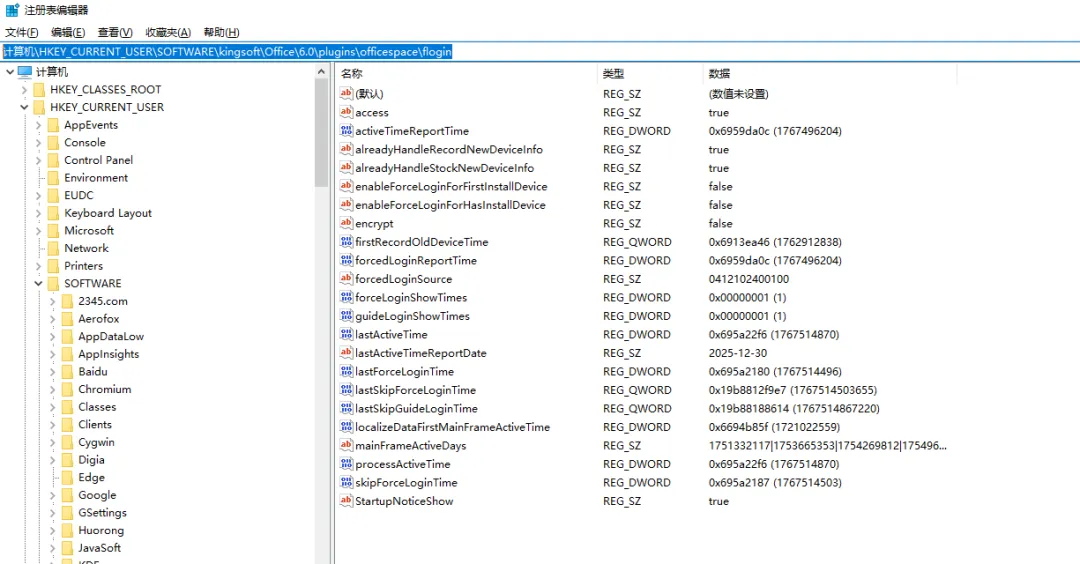The width and height of the screenshot is (1080, 564).
Task: Click the string icon of alreadyHandleStockNewDeviceInfo
Action: tap(346, 167)
